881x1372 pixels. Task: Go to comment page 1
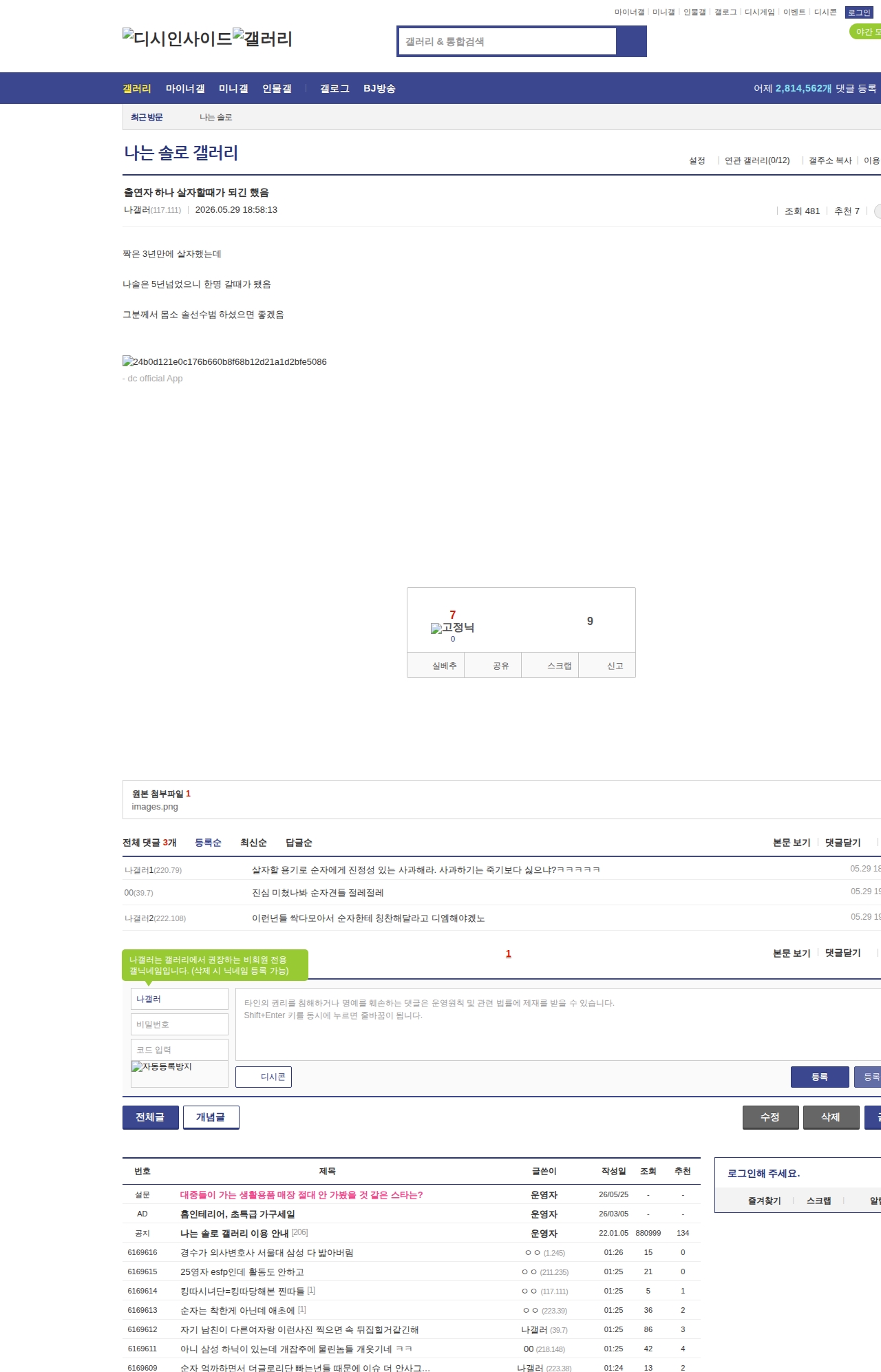(509, 953)
